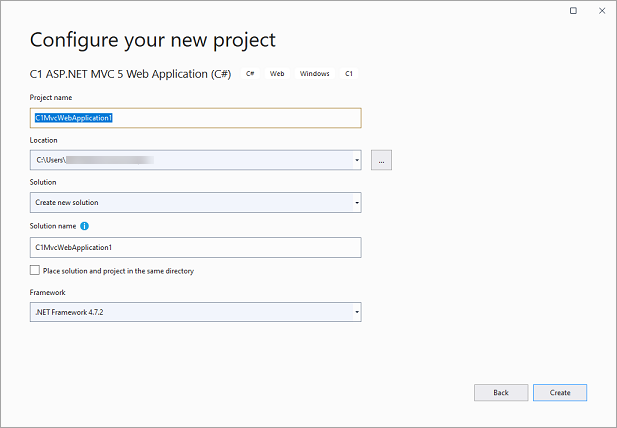Click the Solution name info icon
Viewport: 617px width, 428px height.
[85, 226]
